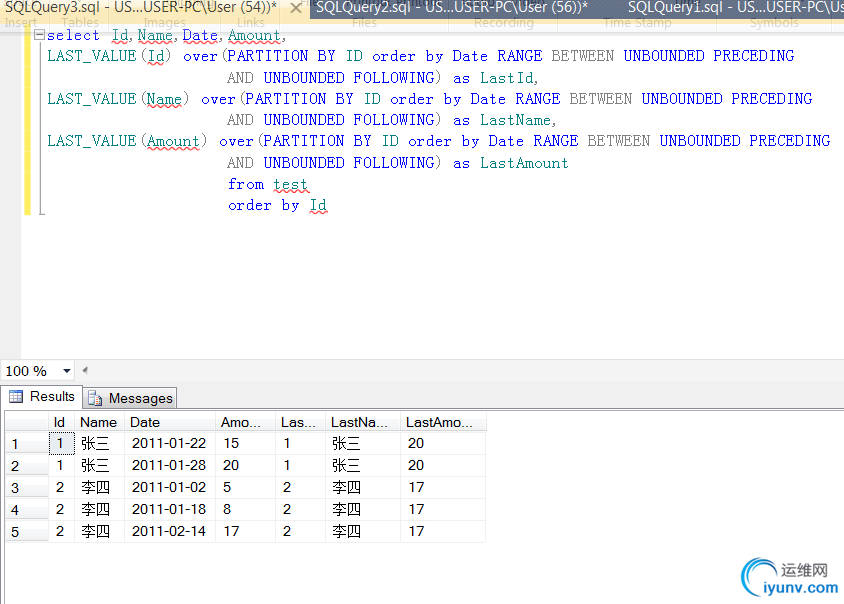Click the word 'test' in the query
Viewport: 844px width, 604px height.
pos(291,184)
